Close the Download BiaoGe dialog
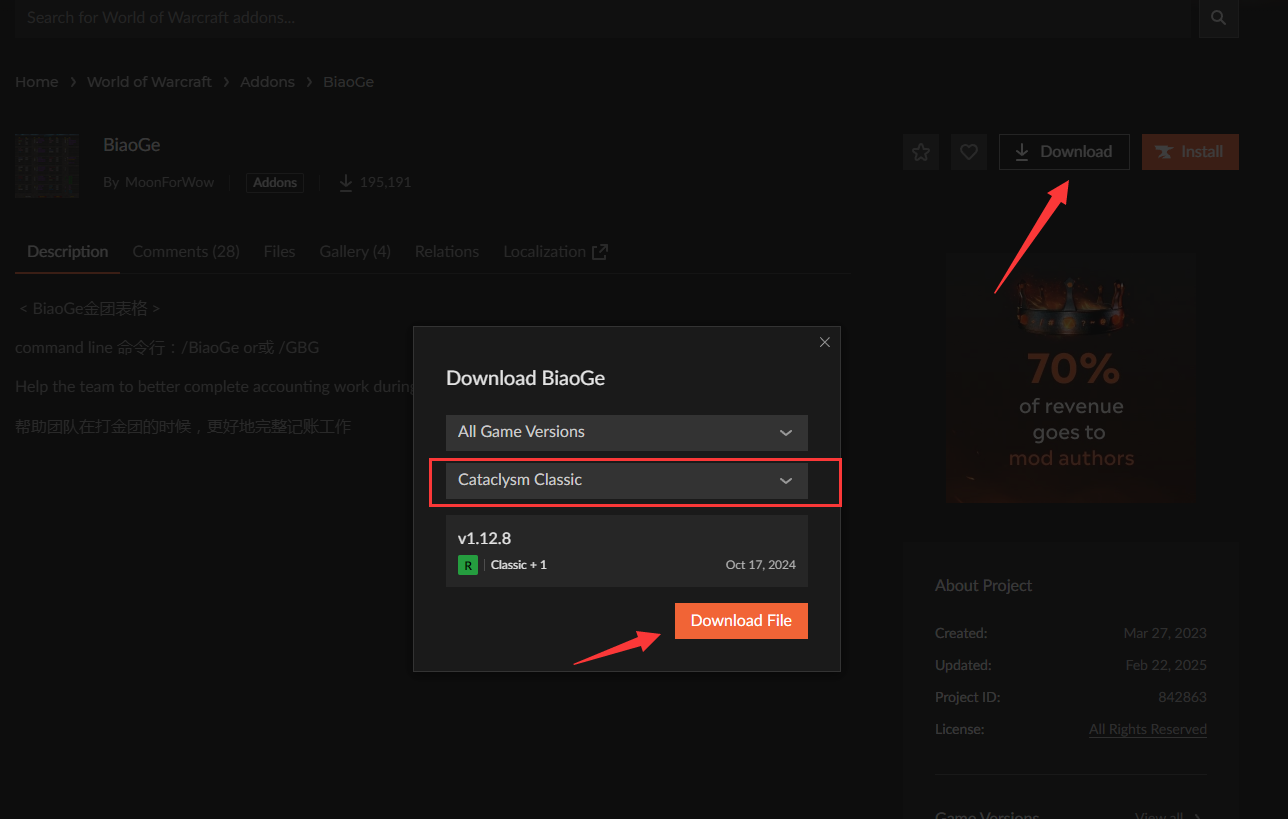The image size is (1288, 819). point(825,342)
